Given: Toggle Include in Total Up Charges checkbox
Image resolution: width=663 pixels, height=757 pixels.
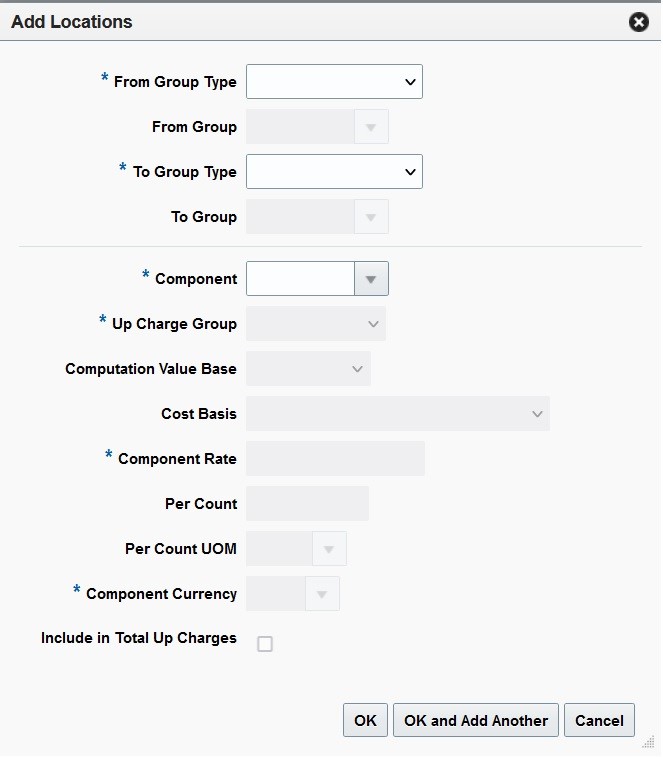Looking at the screenshot, I should [x=265, y=644].
